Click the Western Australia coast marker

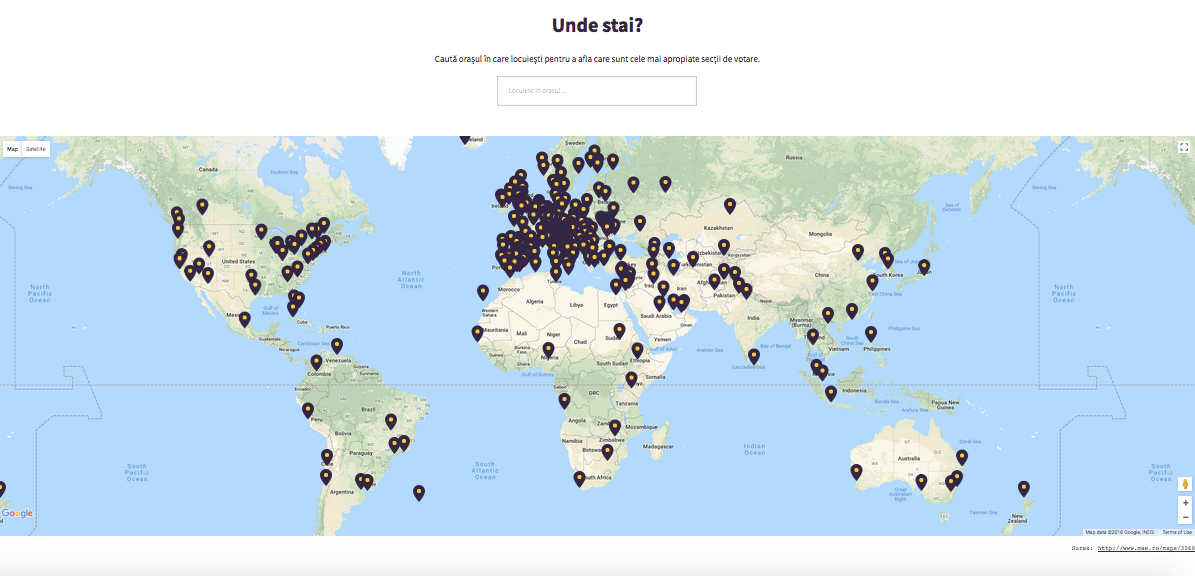coord(857,472)
